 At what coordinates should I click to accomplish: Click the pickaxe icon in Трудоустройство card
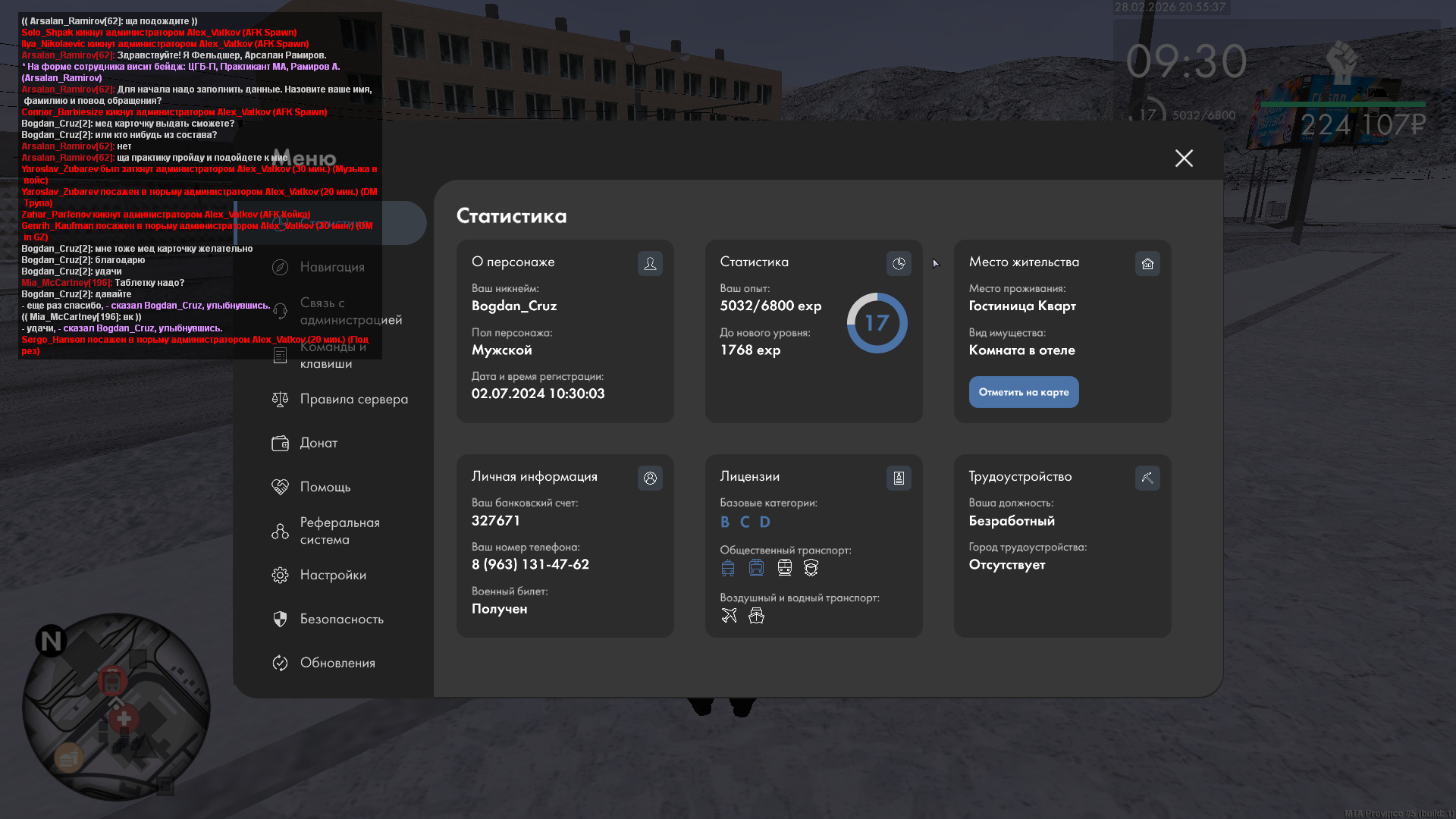[1147, 478]
